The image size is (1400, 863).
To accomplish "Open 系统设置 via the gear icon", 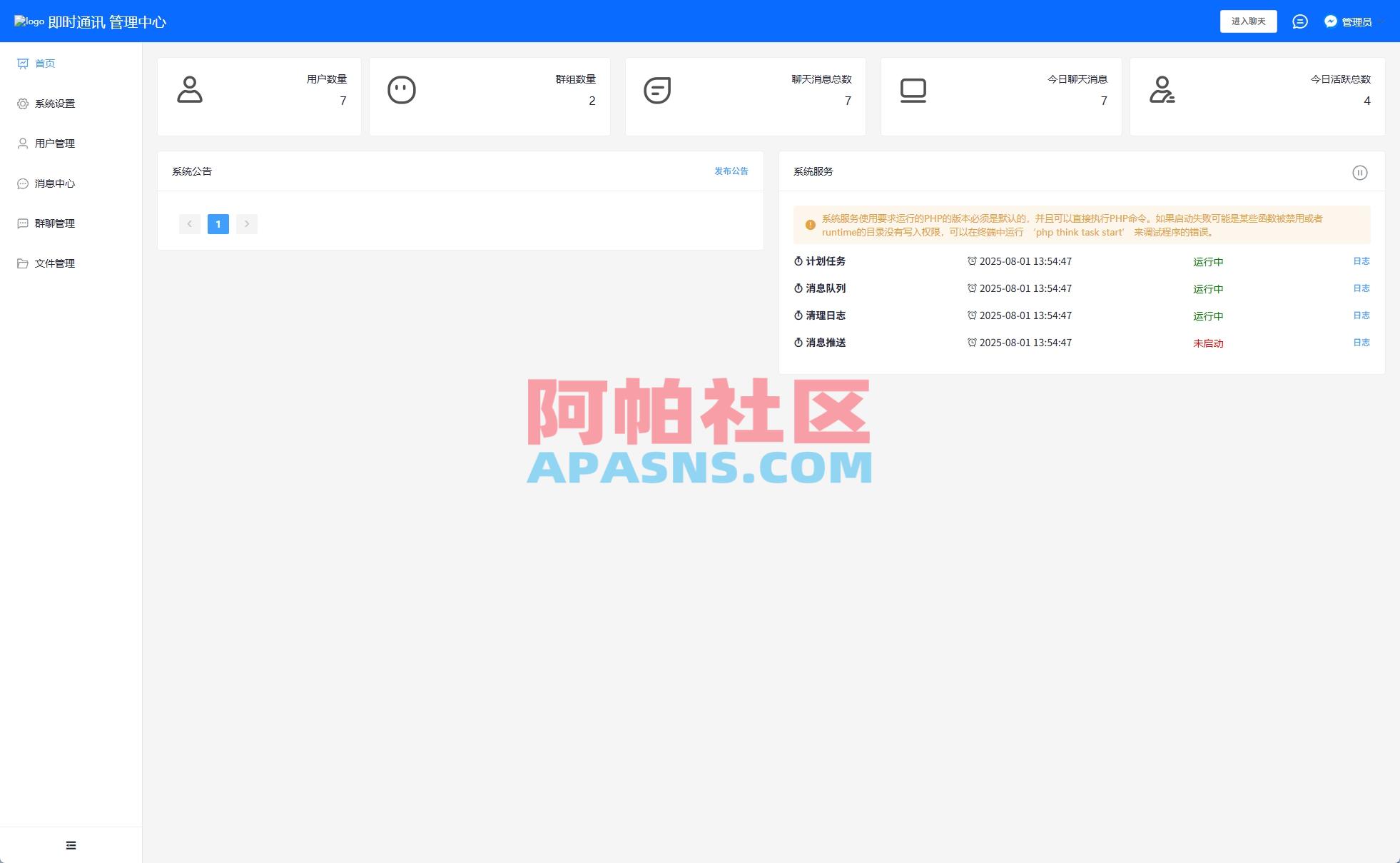I will pos(23,103).
